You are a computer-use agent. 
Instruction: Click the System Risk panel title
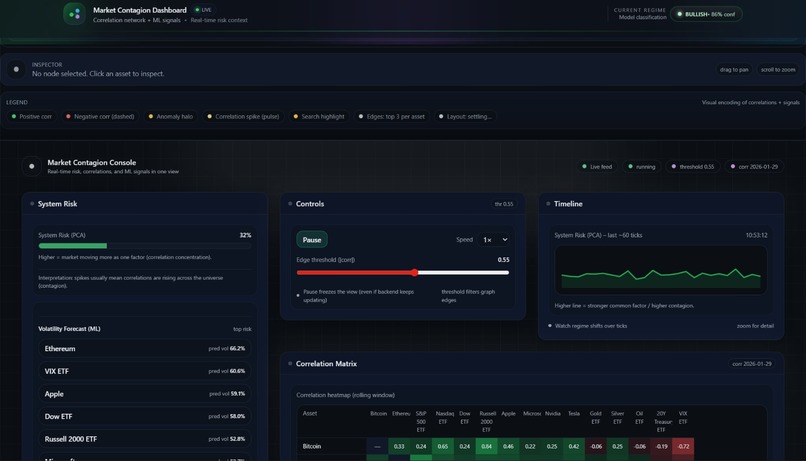click(x=57, y=204)
